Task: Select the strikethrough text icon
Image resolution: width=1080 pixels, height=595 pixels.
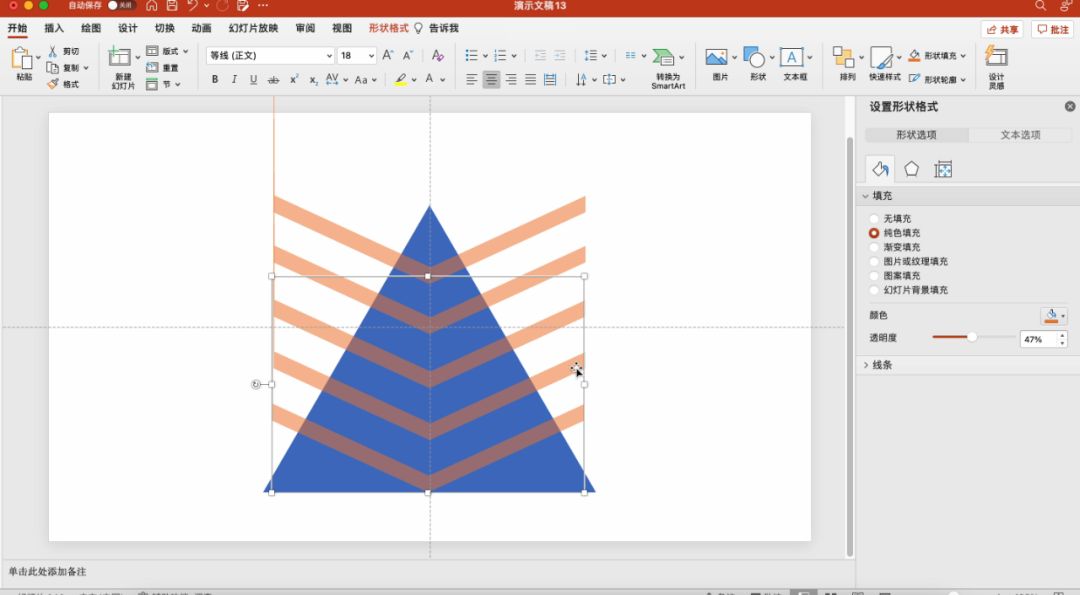Action: [273, 80]
